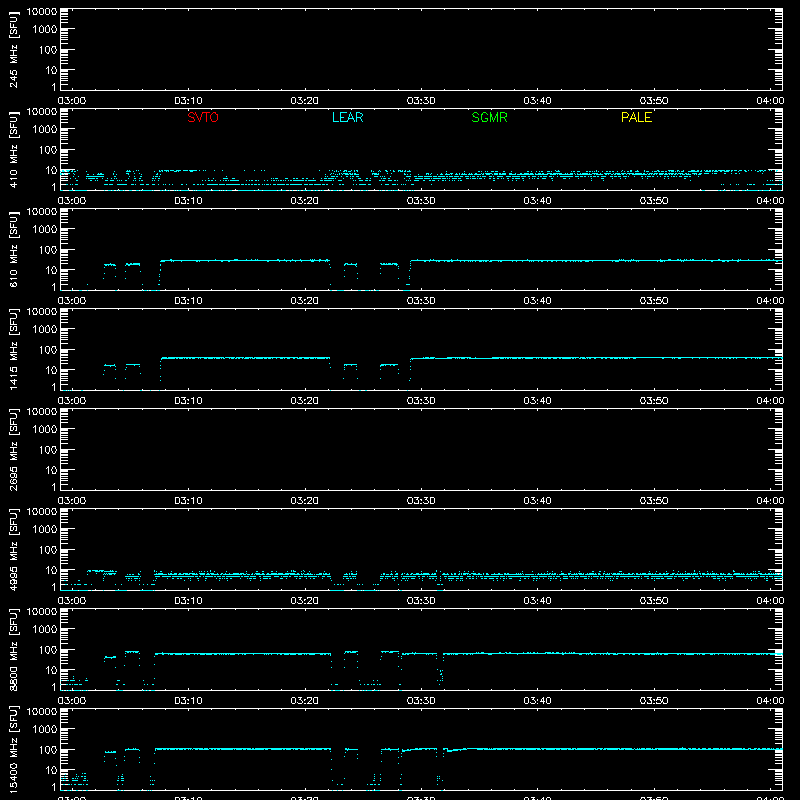Screen dimensions: 800x800
Task: Click the green SGMR station label
Action: point(489,117)
